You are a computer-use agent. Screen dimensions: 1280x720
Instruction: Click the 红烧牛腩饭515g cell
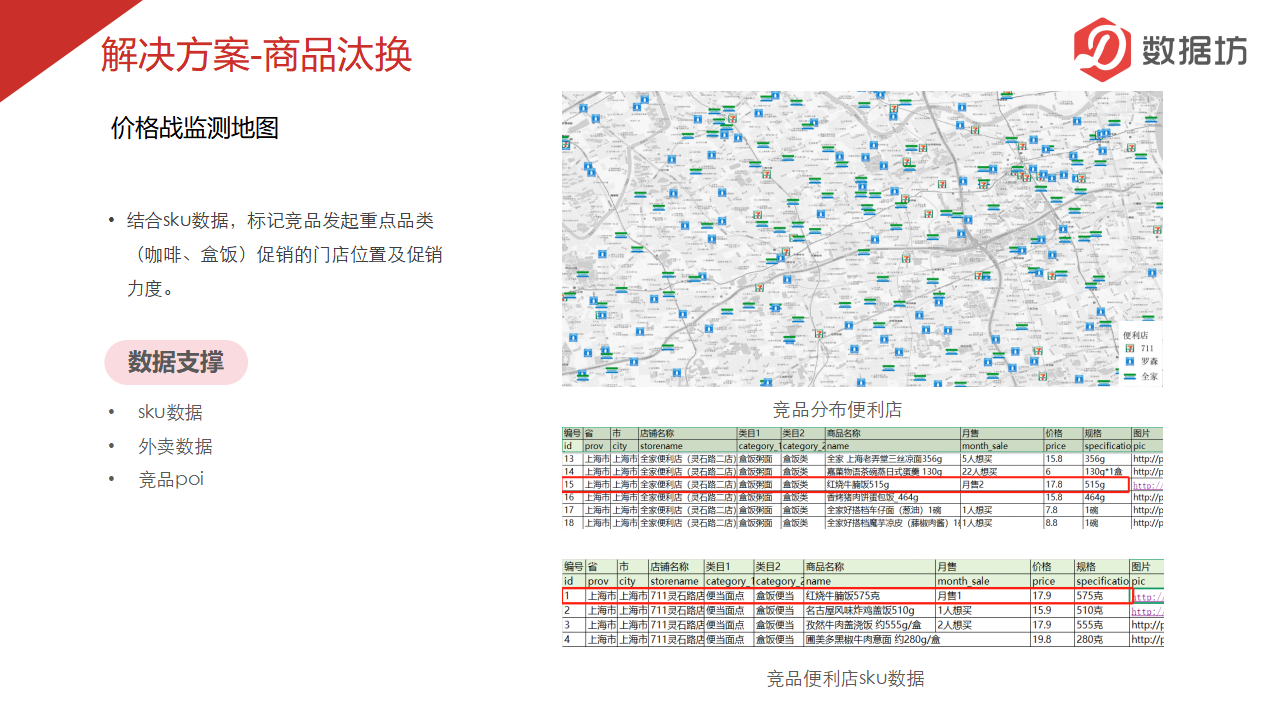892,484
